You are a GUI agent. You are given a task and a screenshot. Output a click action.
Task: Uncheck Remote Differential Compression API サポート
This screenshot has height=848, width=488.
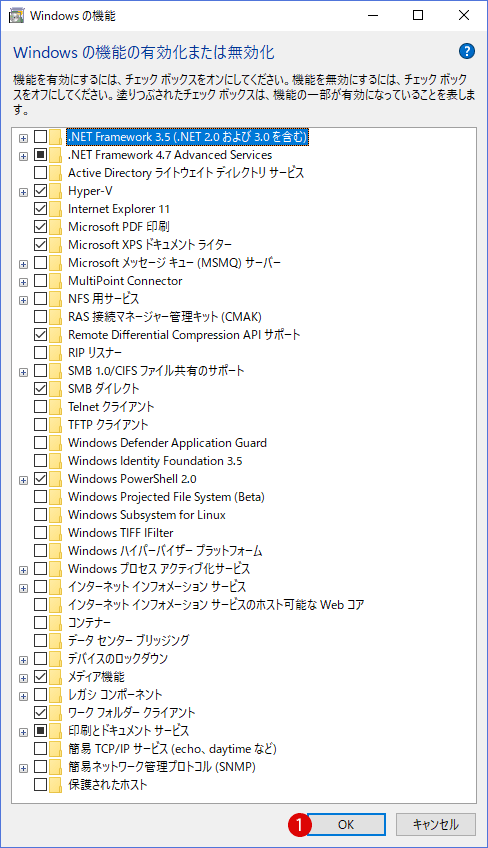pos(40,335)
